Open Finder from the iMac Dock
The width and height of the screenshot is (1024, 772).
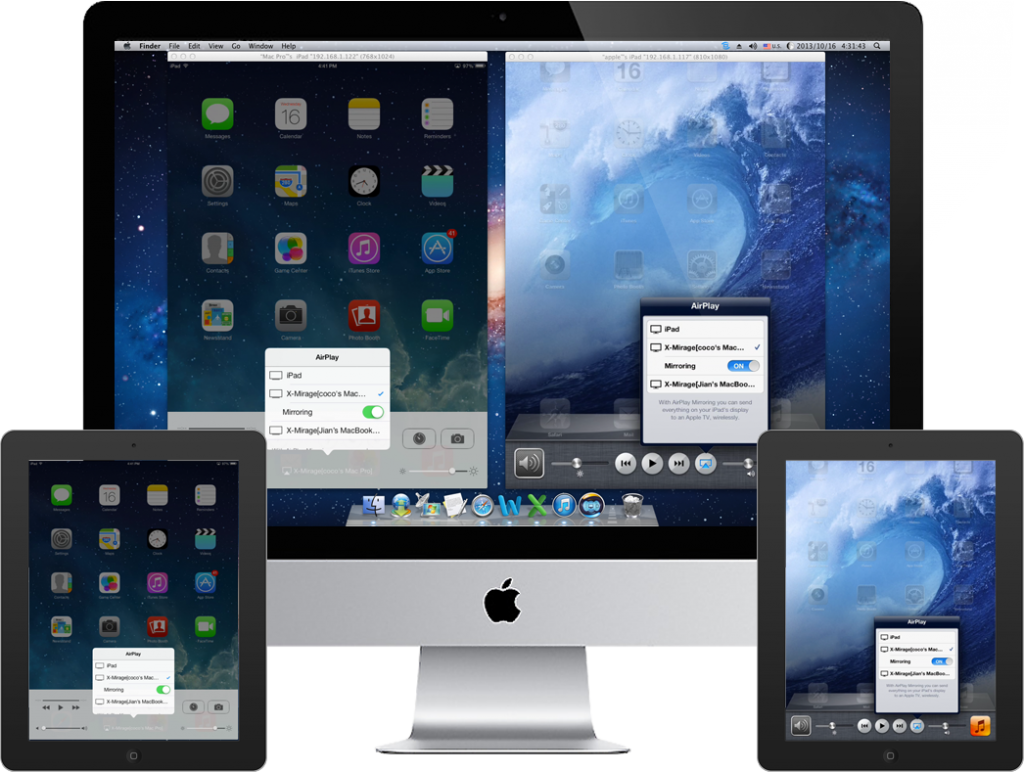[x=374, y=505]
